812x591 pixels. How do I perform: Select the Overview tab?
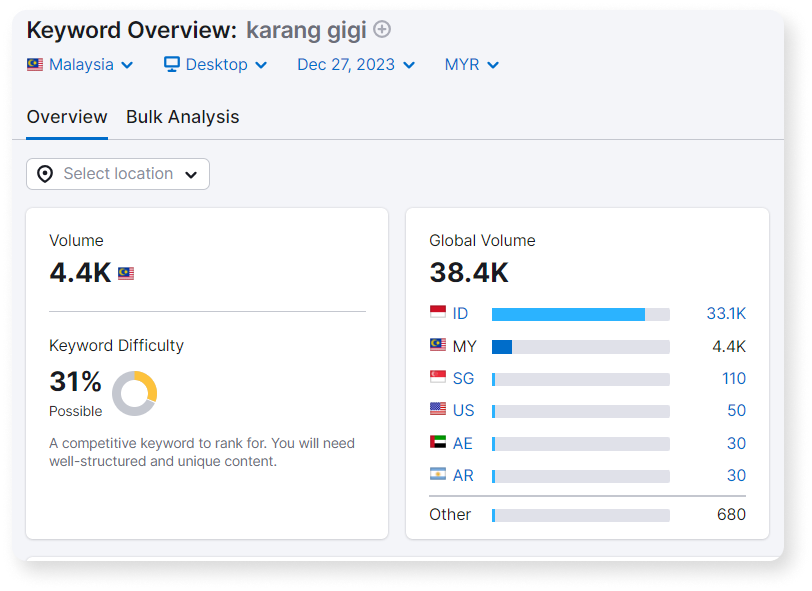coord(66,117)
